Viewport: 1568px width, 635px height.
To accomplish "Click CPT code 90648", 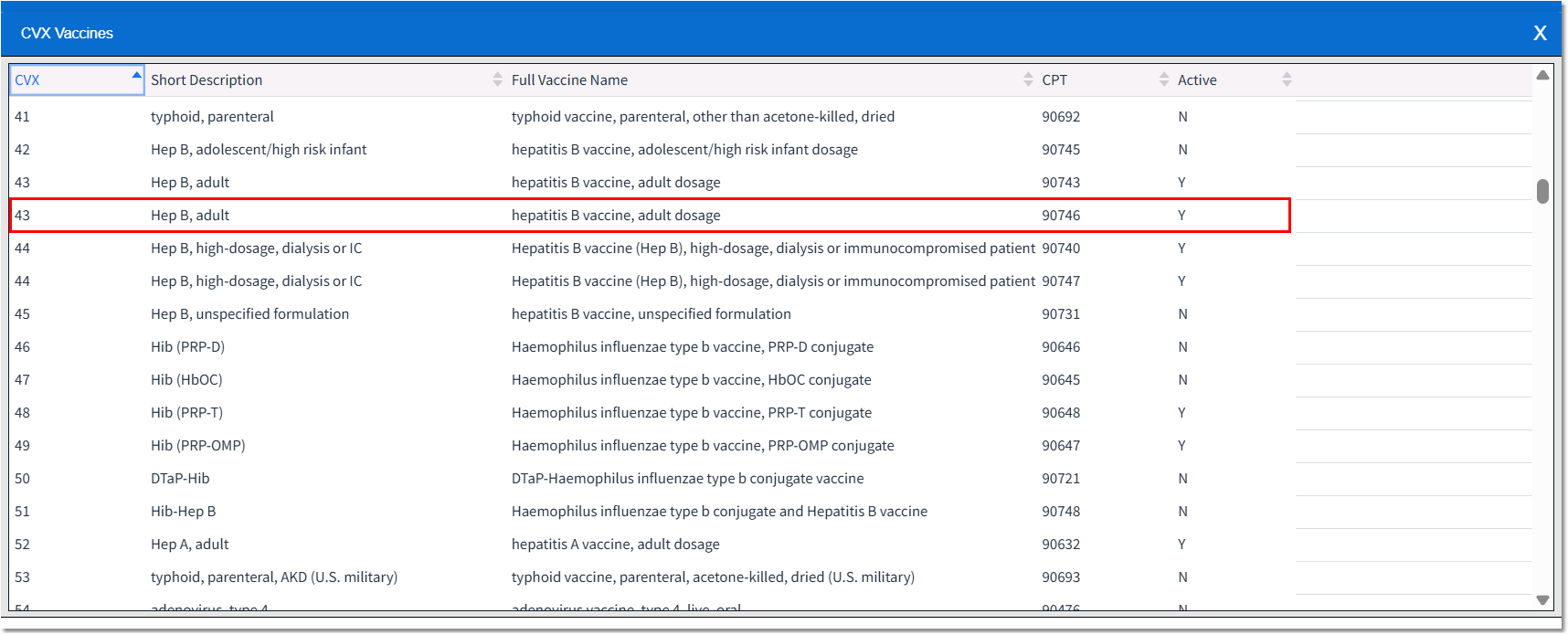I will 1061,412.
